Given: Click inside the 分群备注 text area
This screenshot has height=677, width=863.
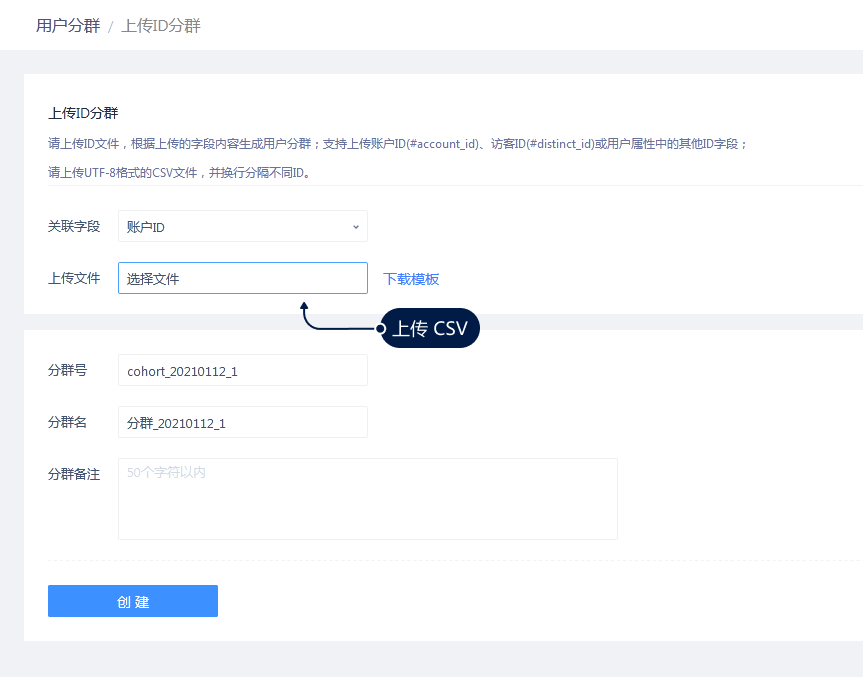Looking at the screenshot, I should [x=367, y=499].
